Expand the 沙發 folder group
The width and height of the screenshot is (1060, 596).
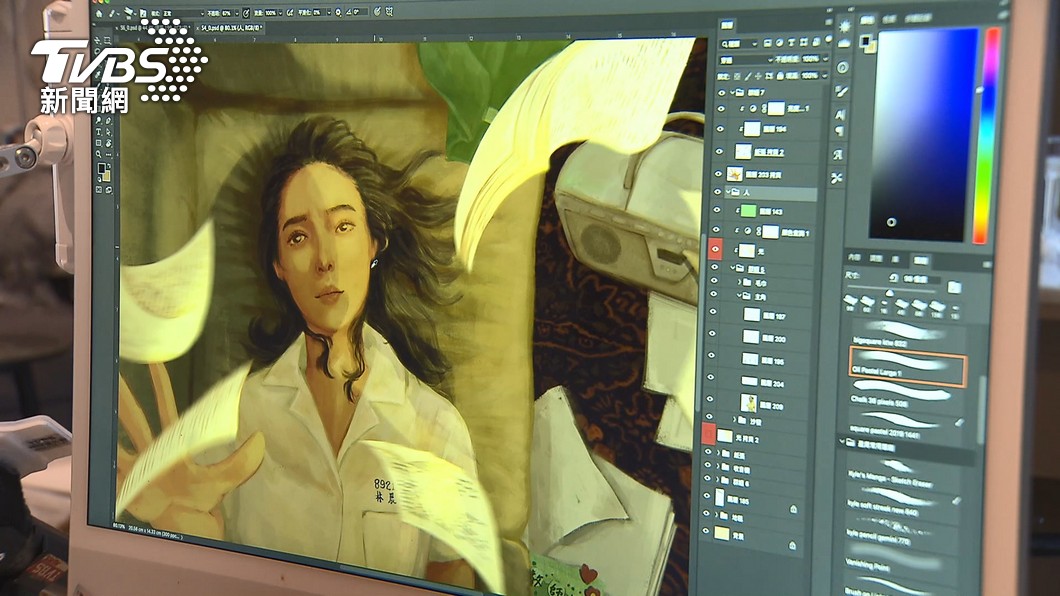[x=735, y=420]
